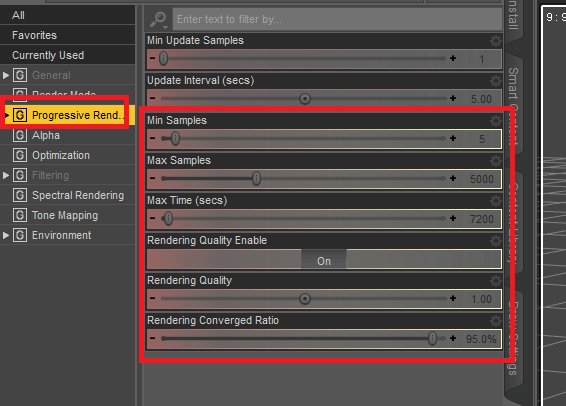
Task: Increase Rendering Quality with plus
Action: click(x=453, y=298)
